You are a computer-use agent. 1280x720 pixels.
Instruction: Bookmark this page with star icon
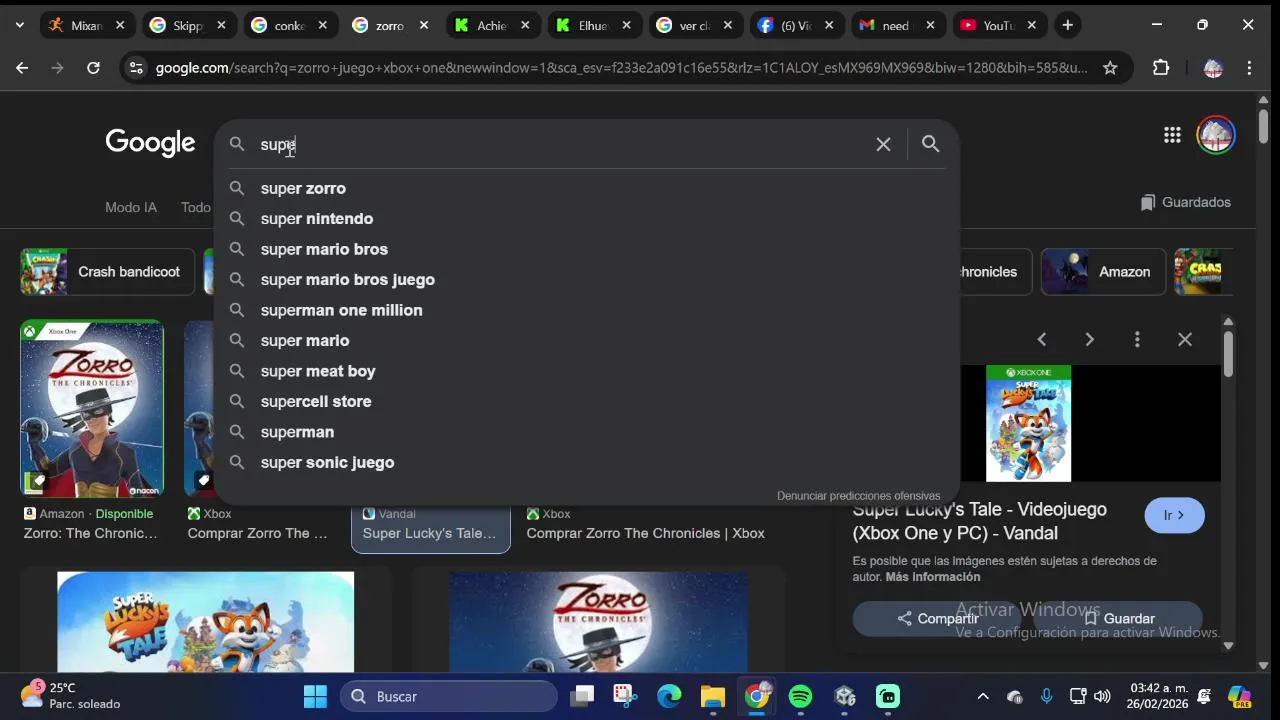[1110, 68]
